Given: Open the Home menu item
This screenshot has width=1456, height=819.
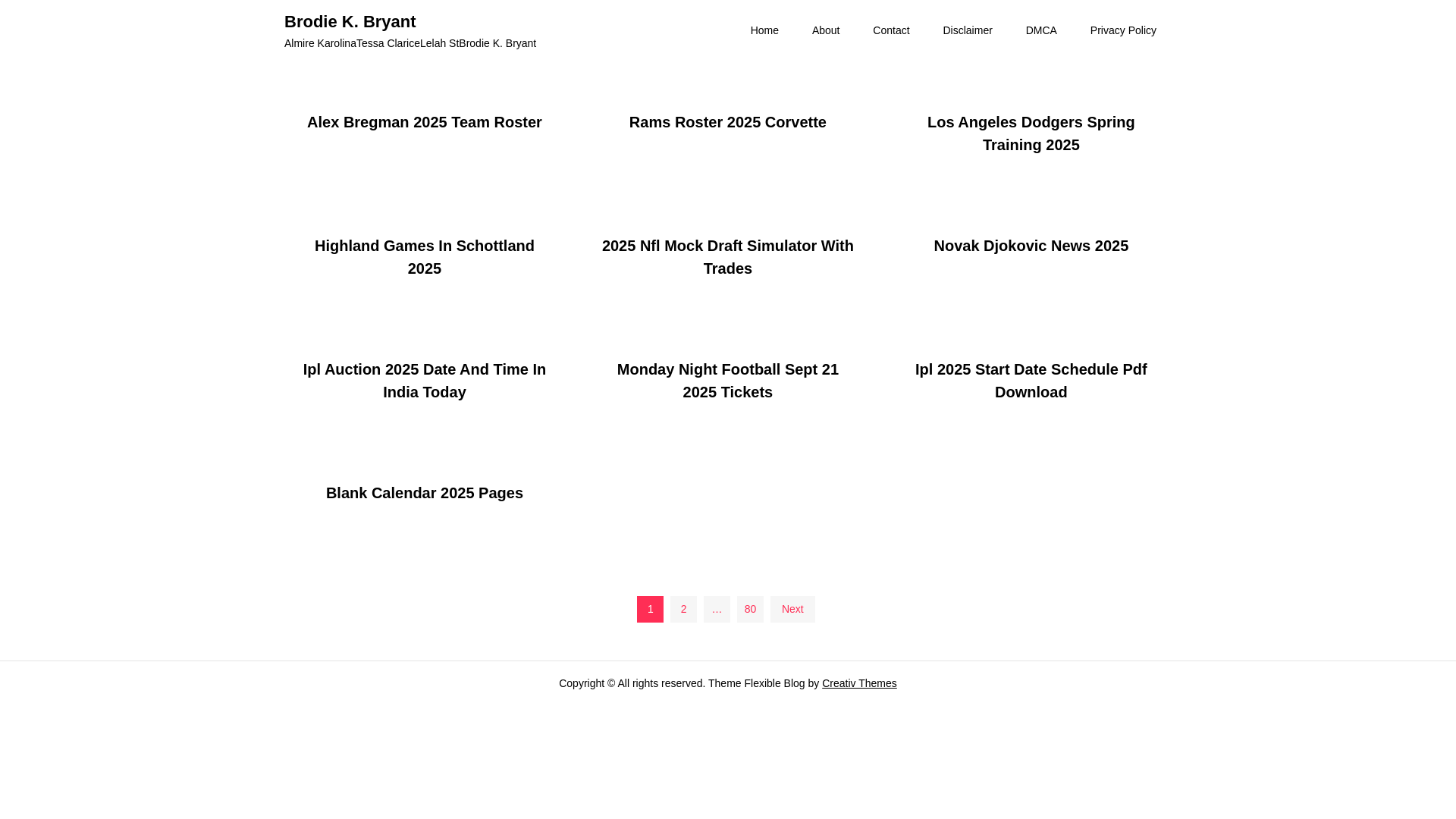Looking at the screenshot, I should [x=764, y=30].
